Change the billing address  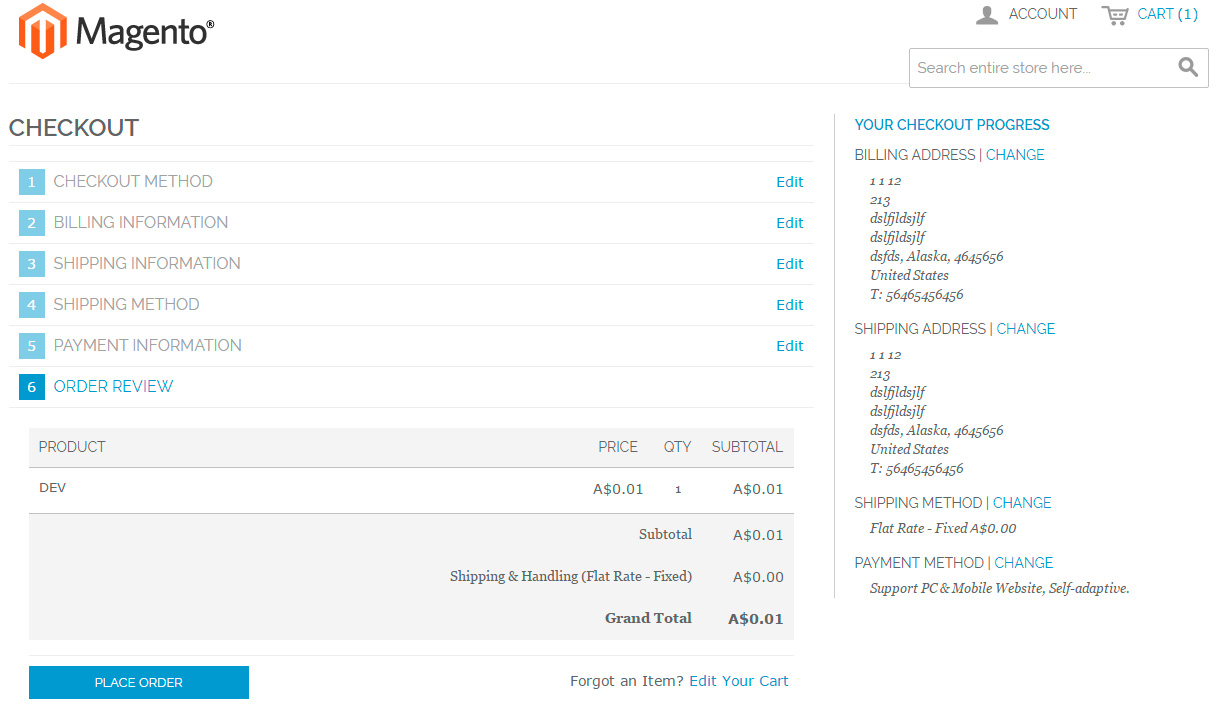coord(1015,155)
